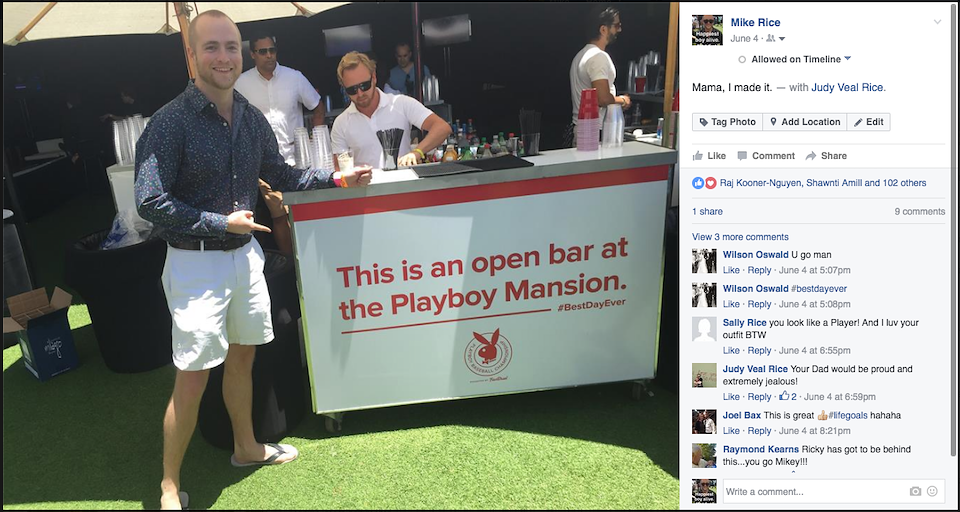Click the camera icon in comment box
This screenshot has height=512, width=960.
click(915, 491)
